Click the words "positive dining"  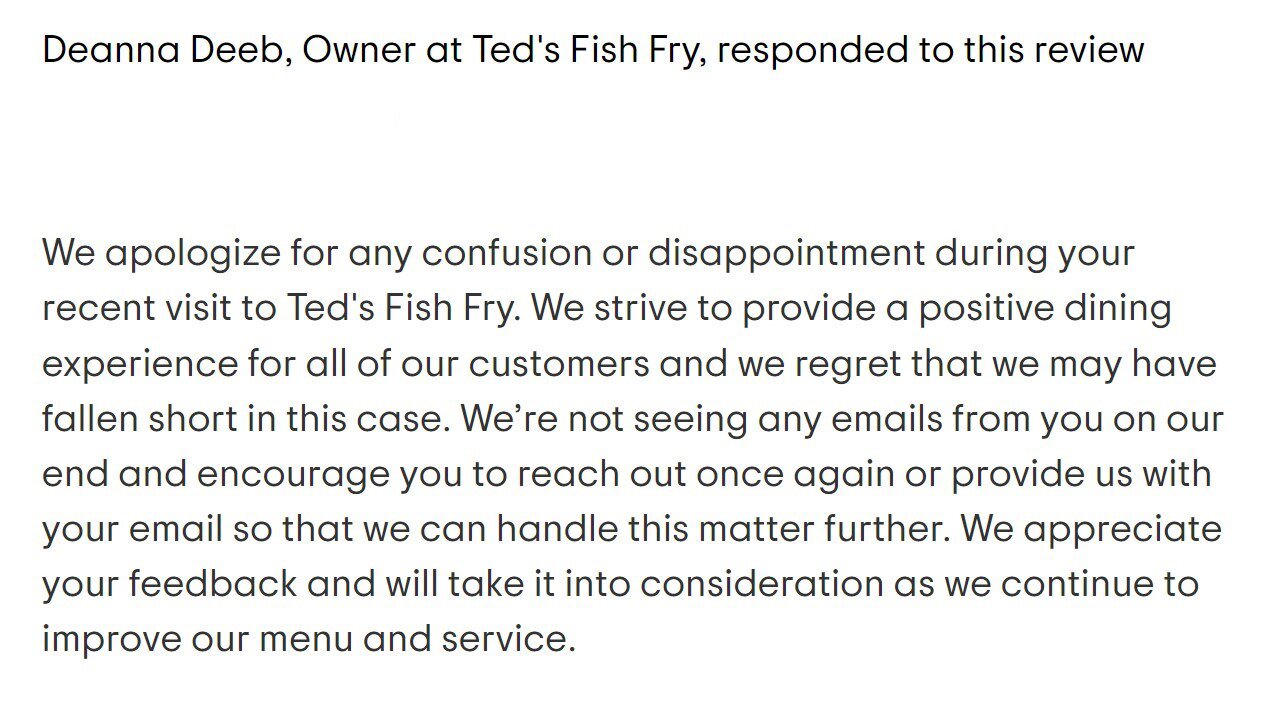click(1045, 308)
